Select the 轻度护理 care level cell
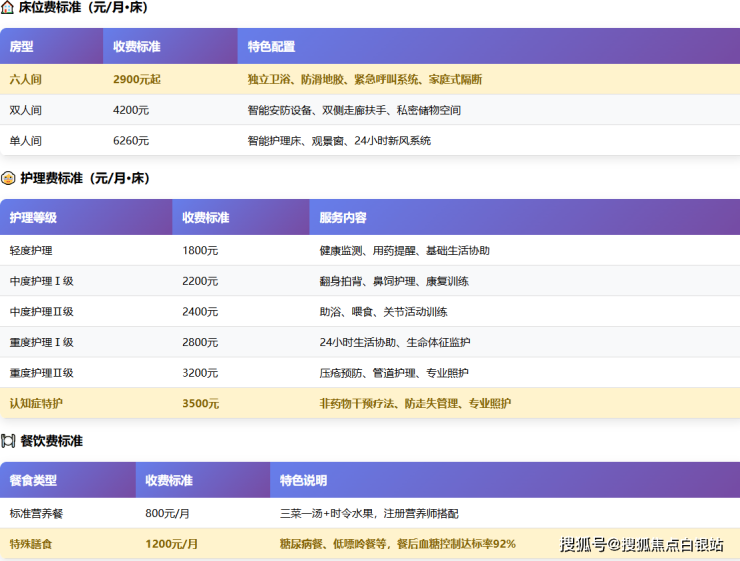The width and height of the screenshot is (740, 561). (31, 251)
